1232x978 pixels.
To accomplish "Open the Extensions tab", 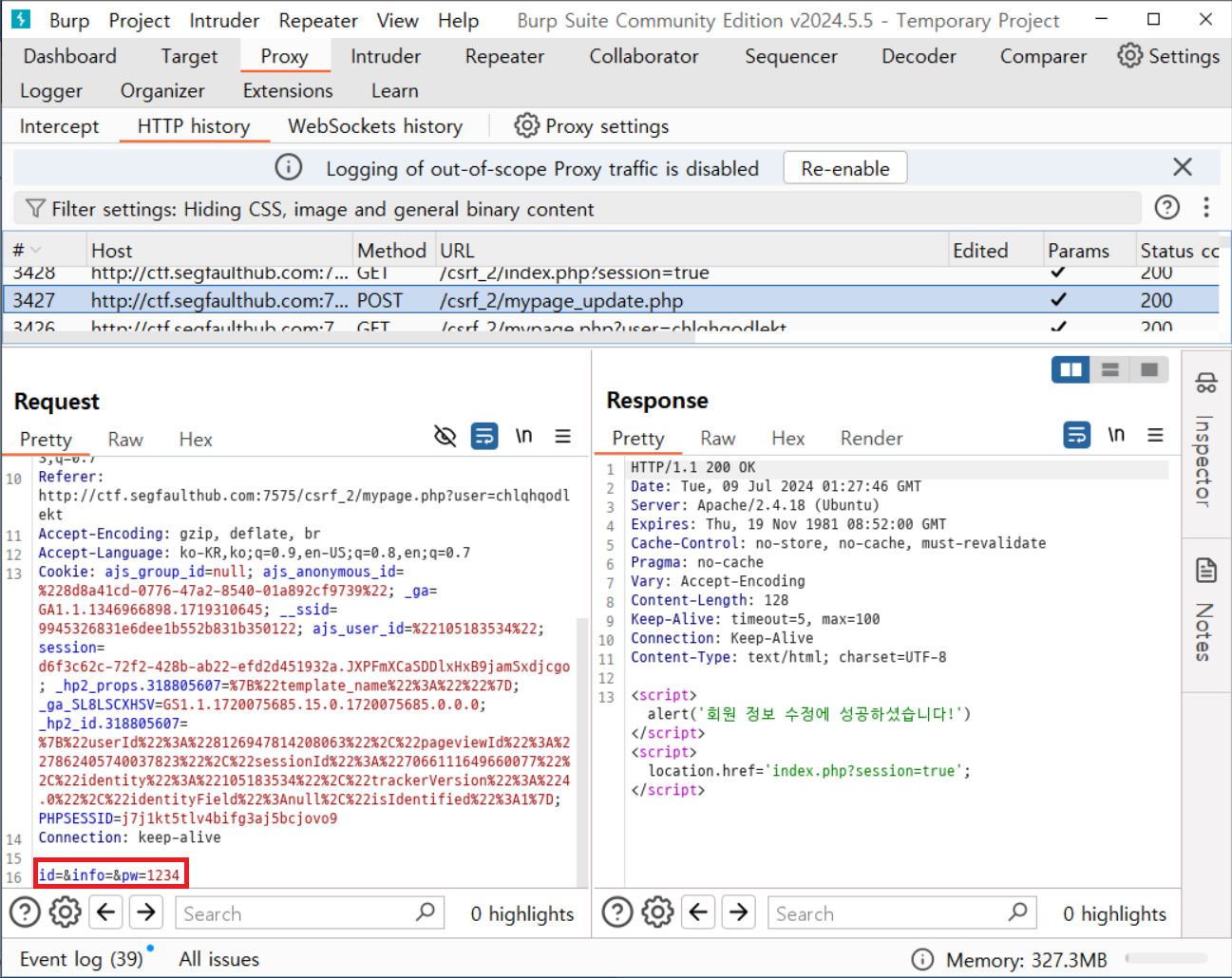I will click(x=288, y=91).
